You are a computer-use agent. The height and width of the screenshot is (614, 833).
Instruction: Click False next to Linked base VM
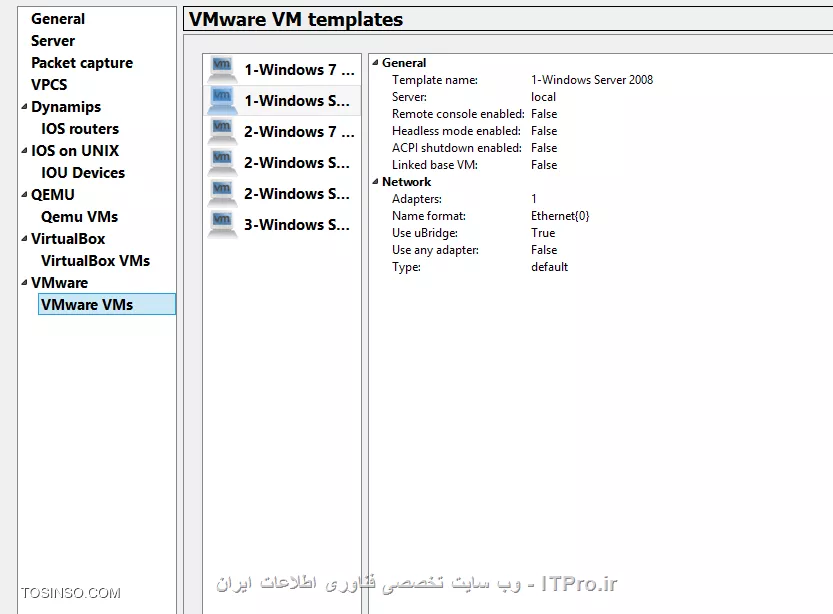[544, 165]
